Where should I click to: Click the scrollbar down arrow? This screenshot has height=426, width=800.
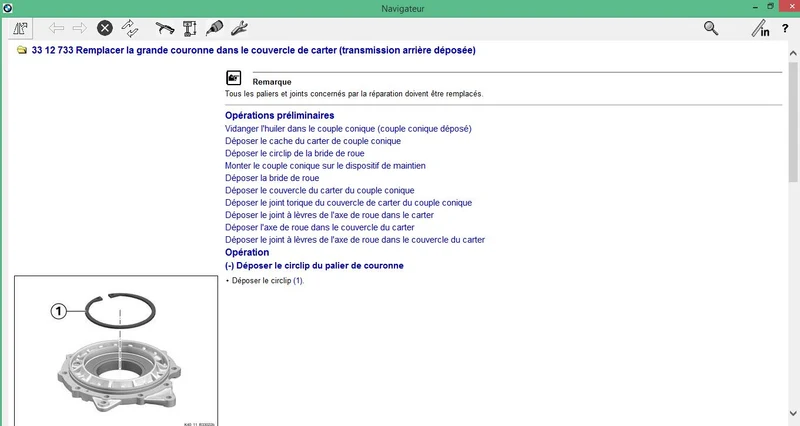pos(793,413)
